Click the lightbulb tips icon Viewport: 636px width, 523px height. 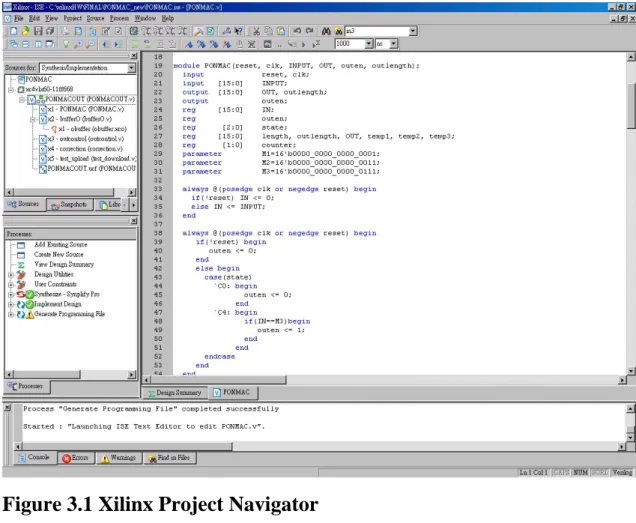pyautogui.click(x=66, y=44)
